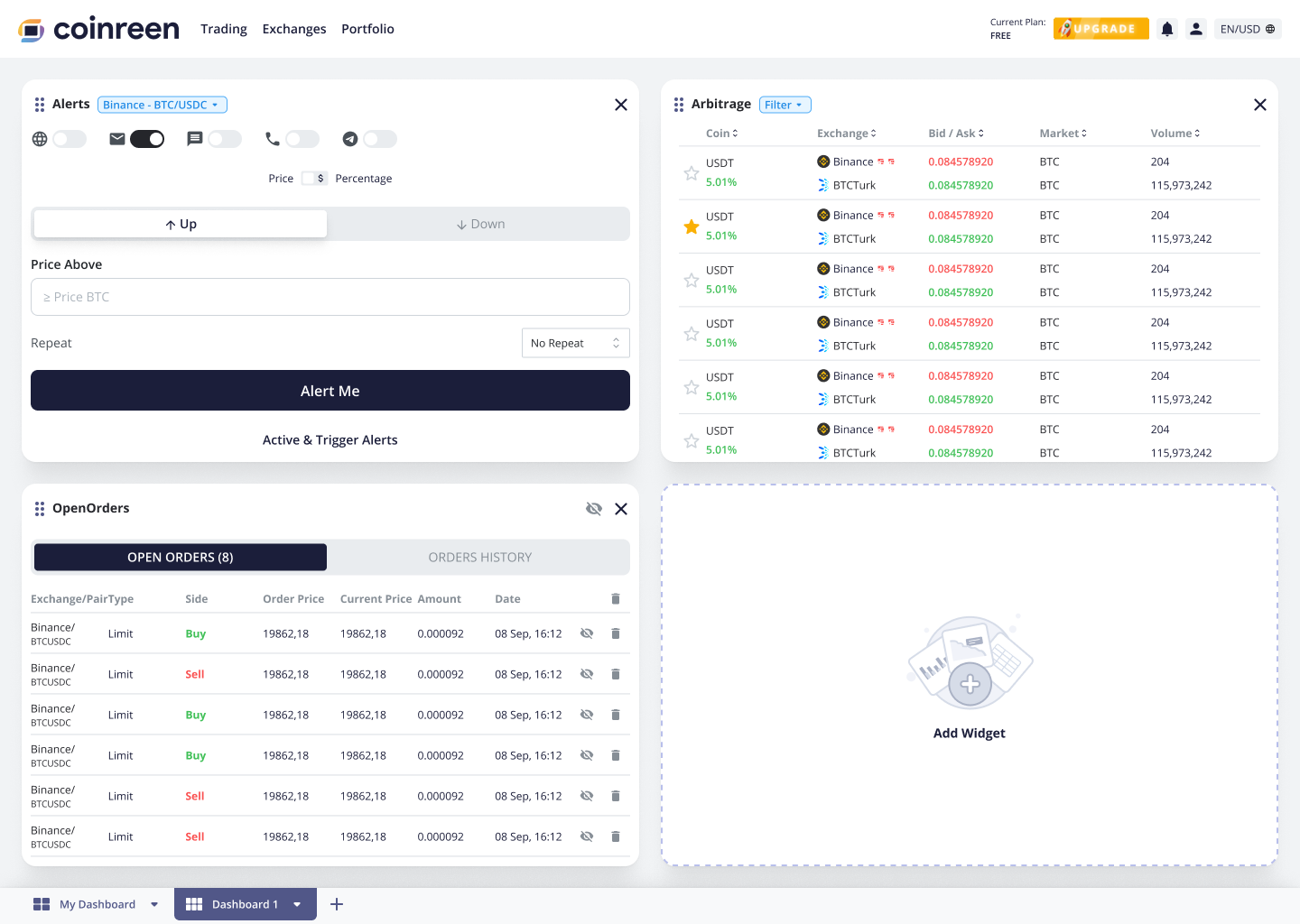
Task: Click the Price BTC input field
Action: pos(330,297)
